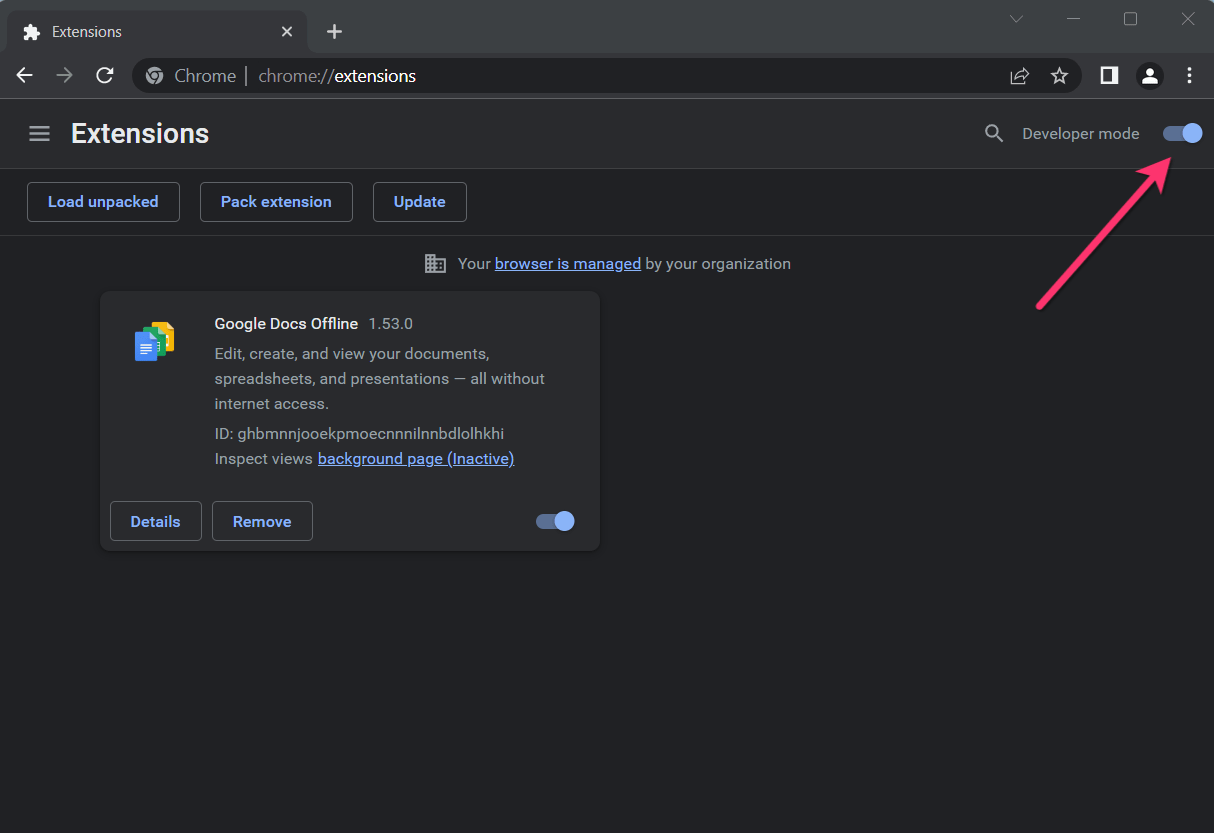Image resolution: width=1214 pixels, height=833 pixels.
Task: Disable Developer mode
Action: click(x=1182, y=133)
